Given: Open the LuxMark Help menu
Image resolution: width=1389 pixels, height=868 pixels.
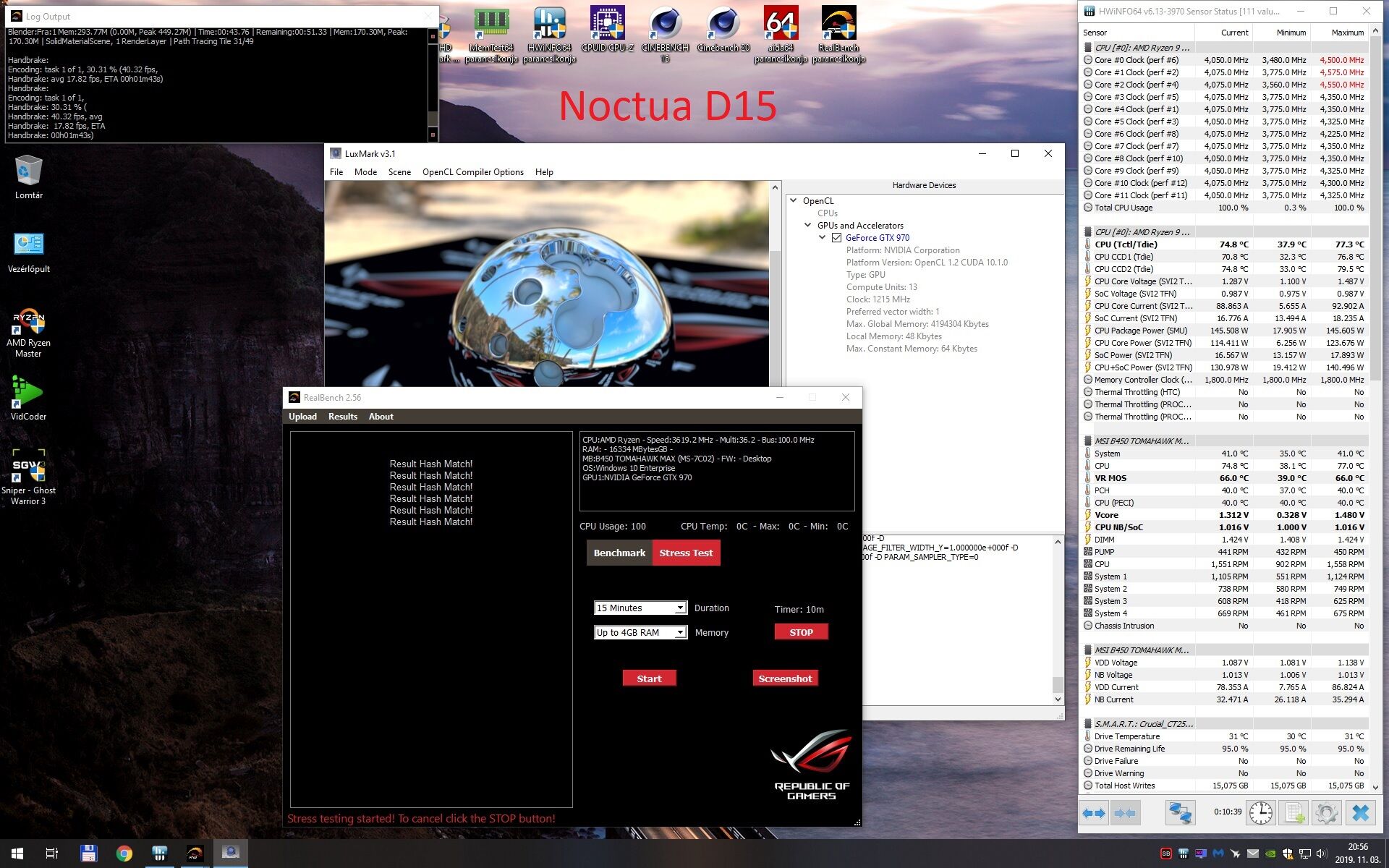Looking at the screenshot, I should click(x=544, y=172).
